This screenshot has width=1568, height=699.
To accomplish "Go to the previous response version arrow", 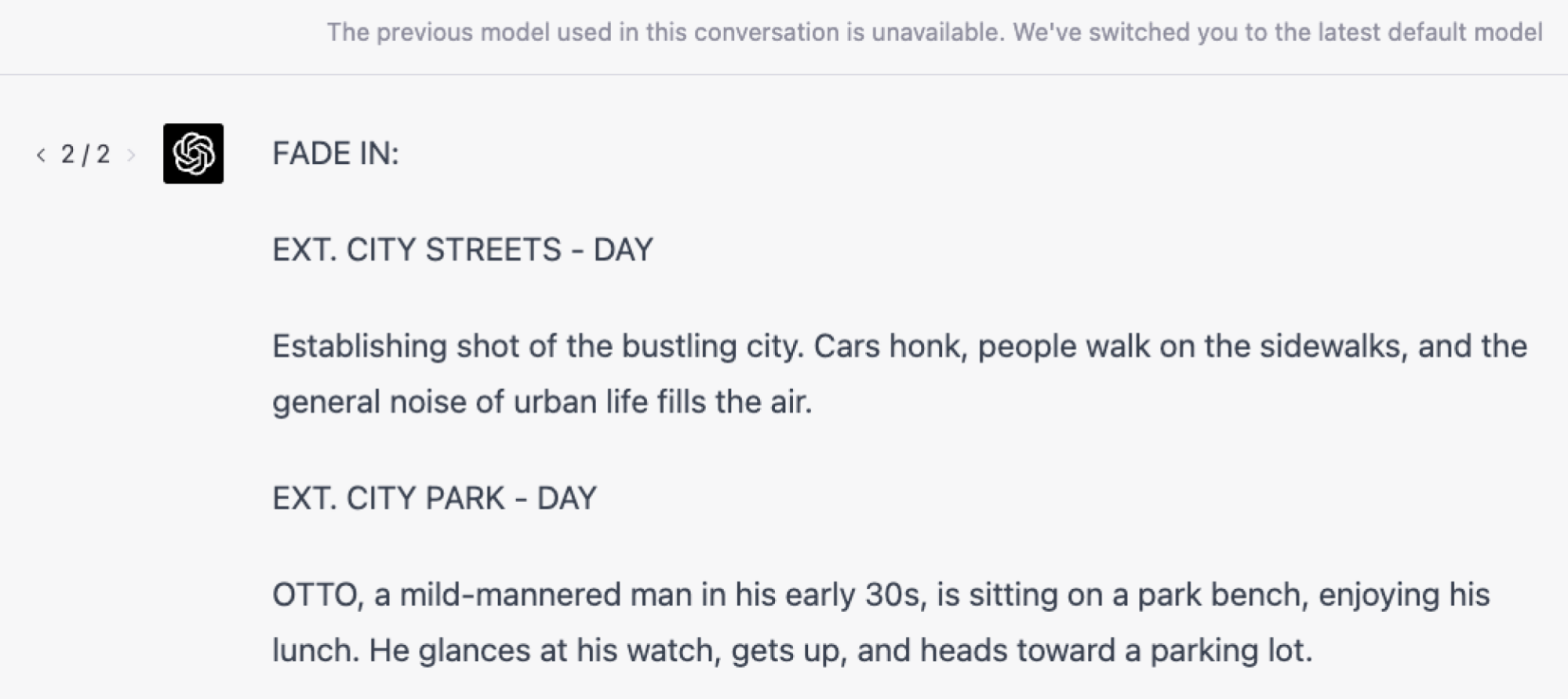I will [x=41, y=155].
